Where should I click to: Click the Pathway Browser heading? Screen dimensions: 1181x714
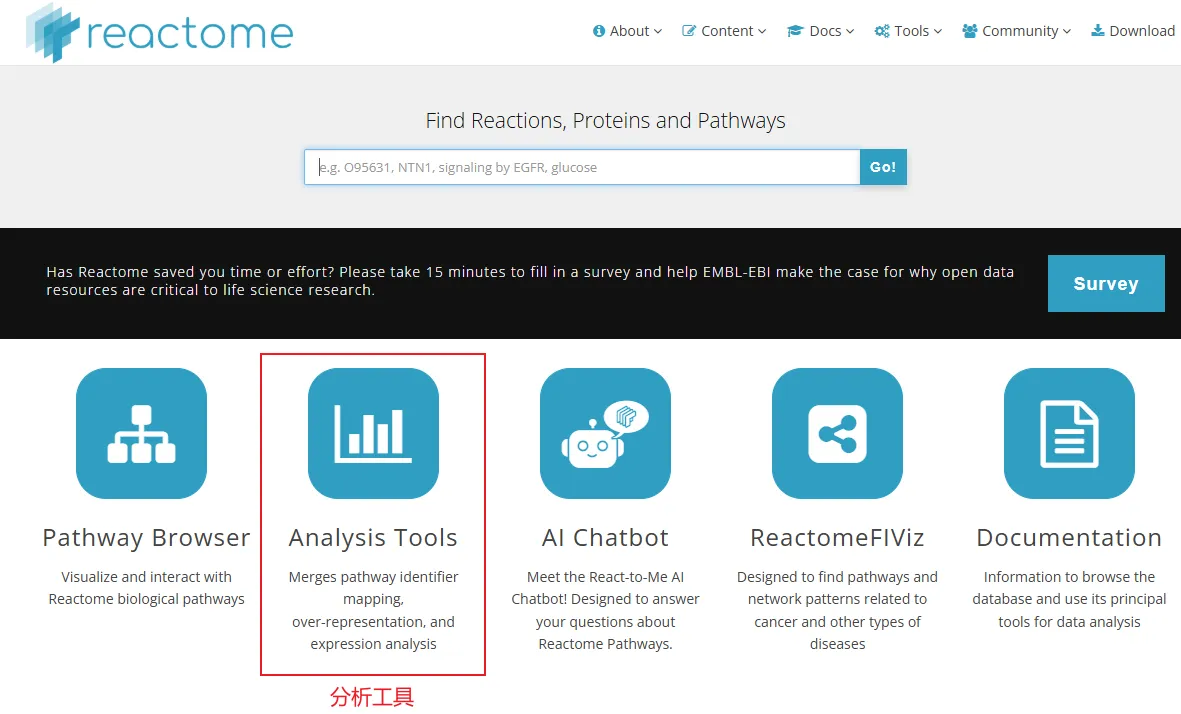(146, 538)
